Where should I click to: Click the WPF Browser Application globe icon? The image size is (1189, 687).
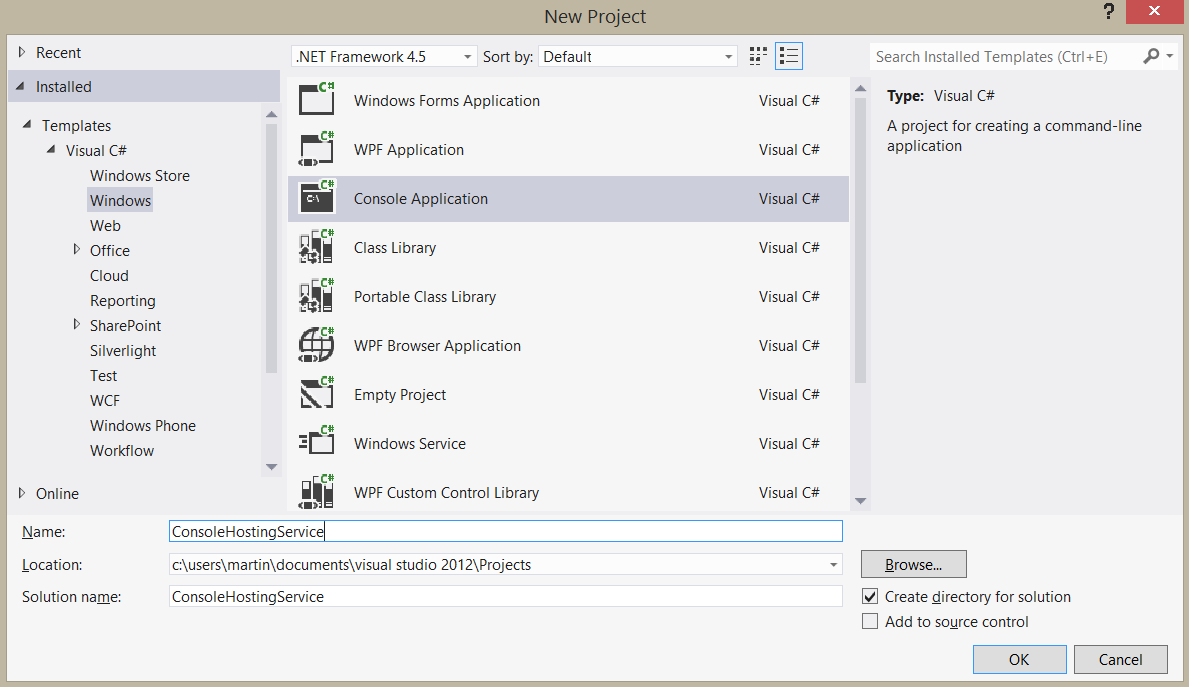point(316,345)
